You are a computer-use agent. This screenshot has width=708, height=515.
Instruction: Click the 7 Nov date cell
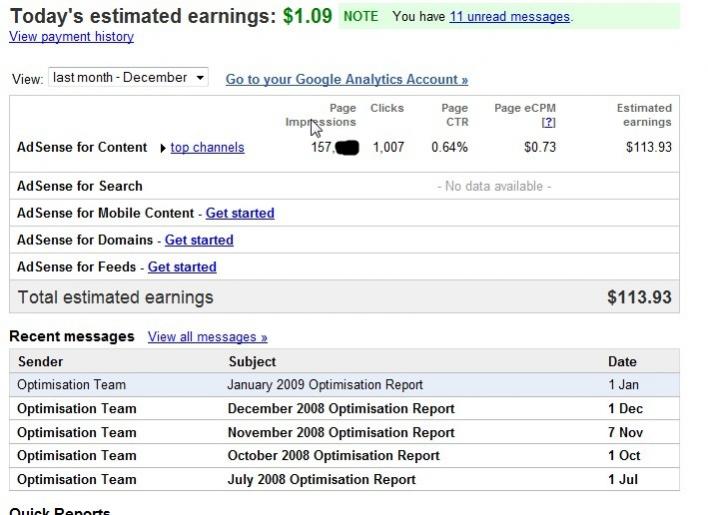coord(625,432)
